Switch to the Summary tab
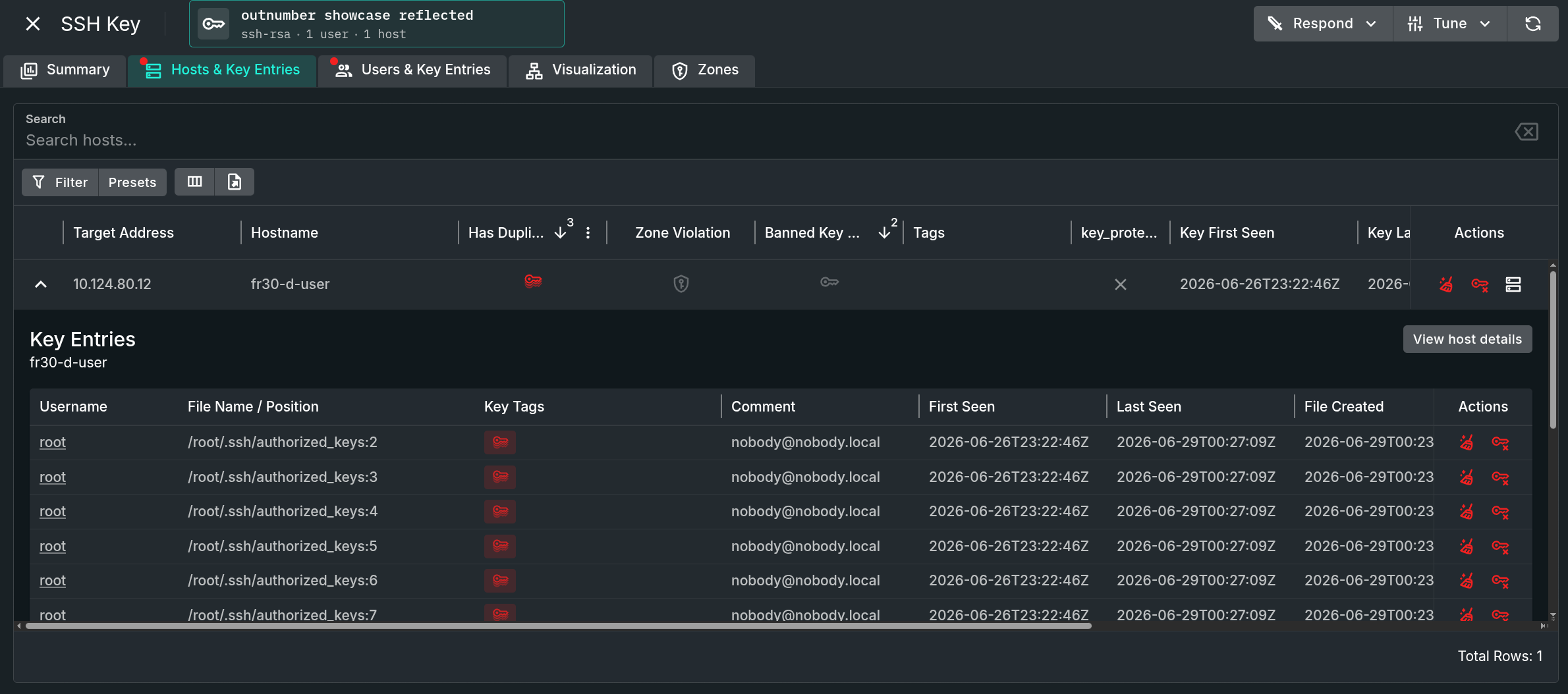 tap(65, 70)
